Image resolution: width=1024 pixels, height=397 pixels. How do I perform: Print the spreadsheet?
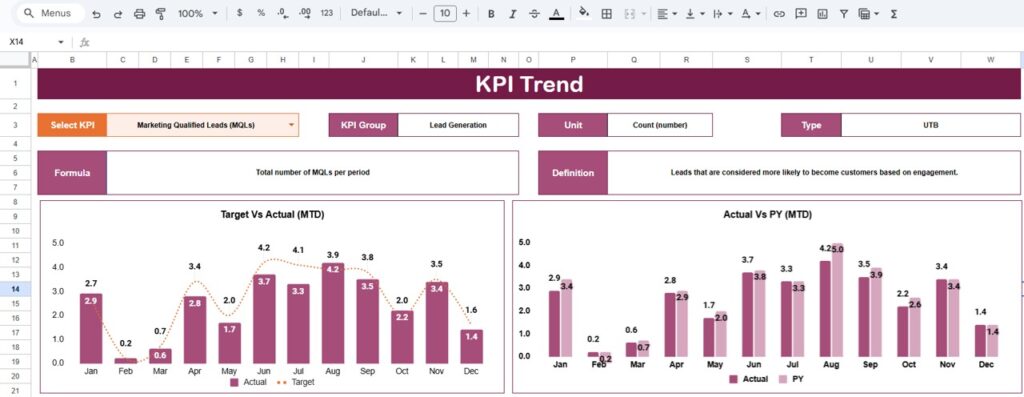139,14
